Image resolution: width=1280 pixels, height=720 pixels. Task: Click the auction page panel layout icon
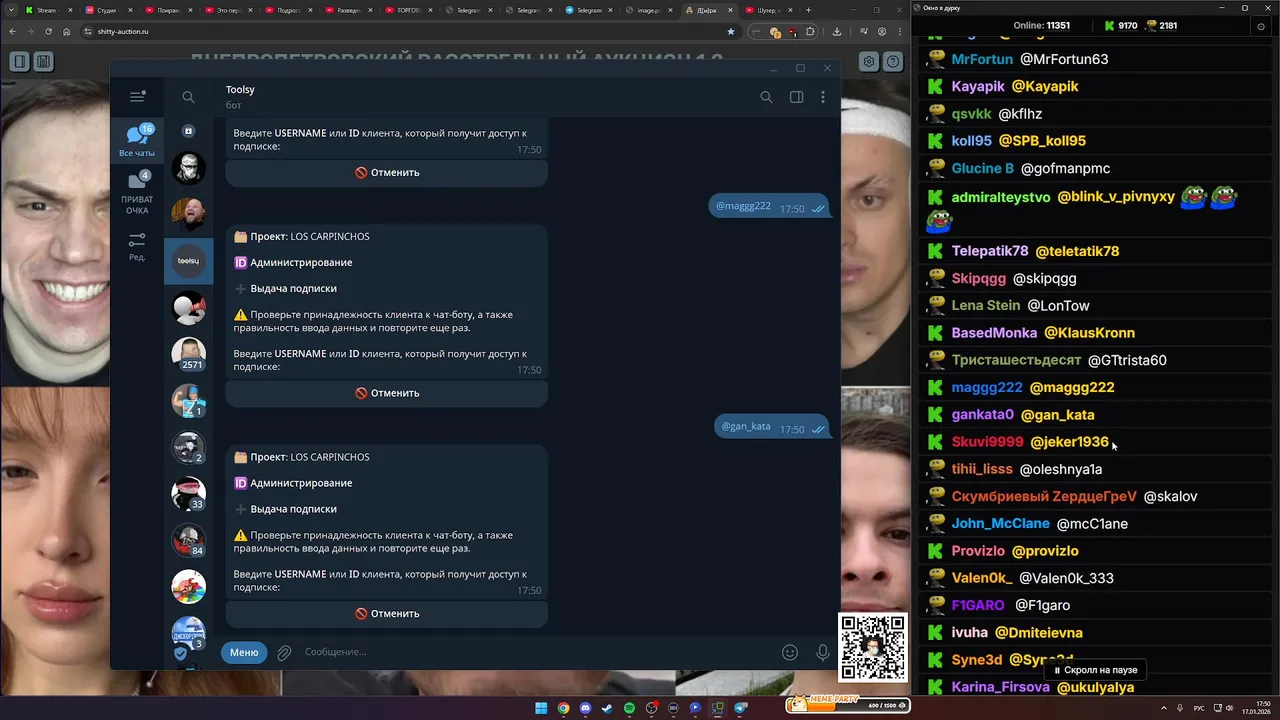point(20,62)
